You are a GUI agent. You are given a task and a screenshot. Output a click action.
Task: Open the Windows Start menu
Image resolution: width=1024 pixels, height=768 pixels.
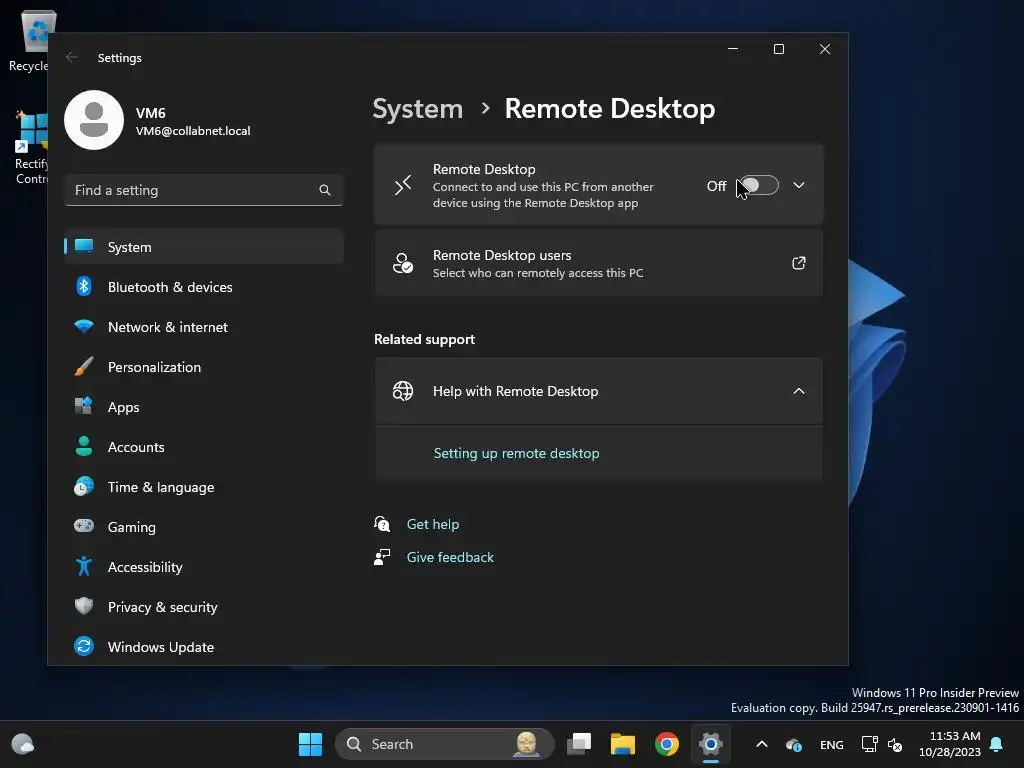coord(310,744)
